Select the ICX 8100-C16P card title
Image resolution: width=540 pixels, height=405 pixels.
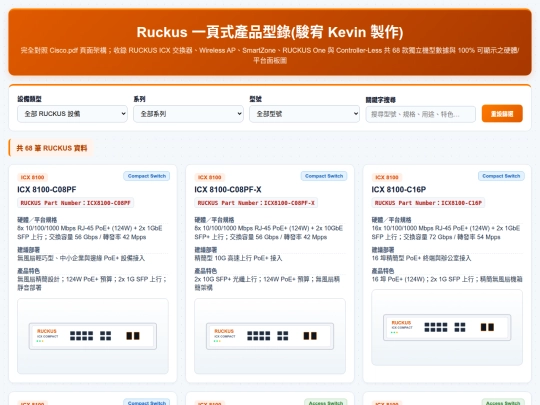point(398,189)
